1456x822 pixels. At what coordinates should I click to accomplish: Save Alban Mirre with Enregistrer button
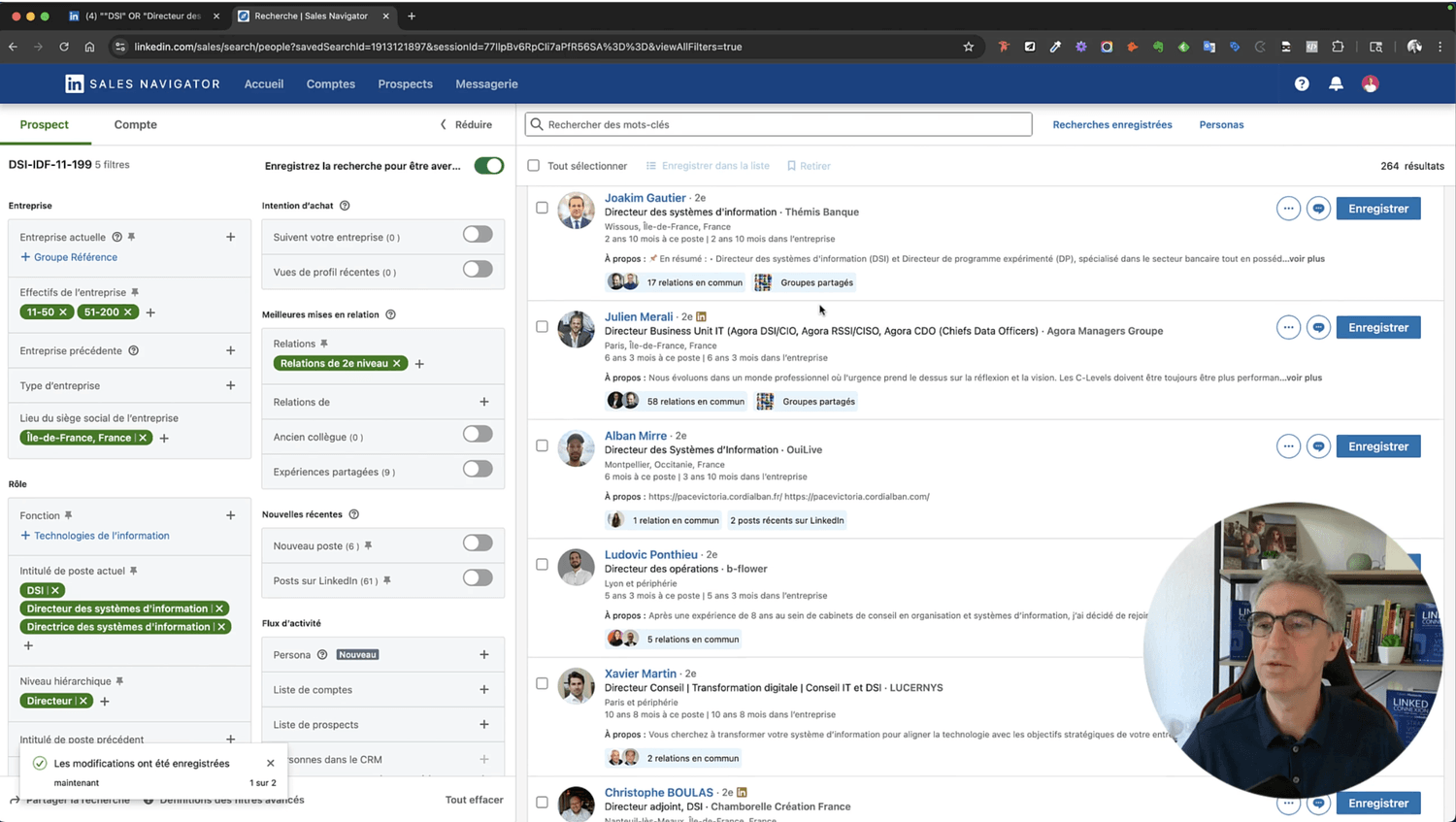coord(1377,446)
